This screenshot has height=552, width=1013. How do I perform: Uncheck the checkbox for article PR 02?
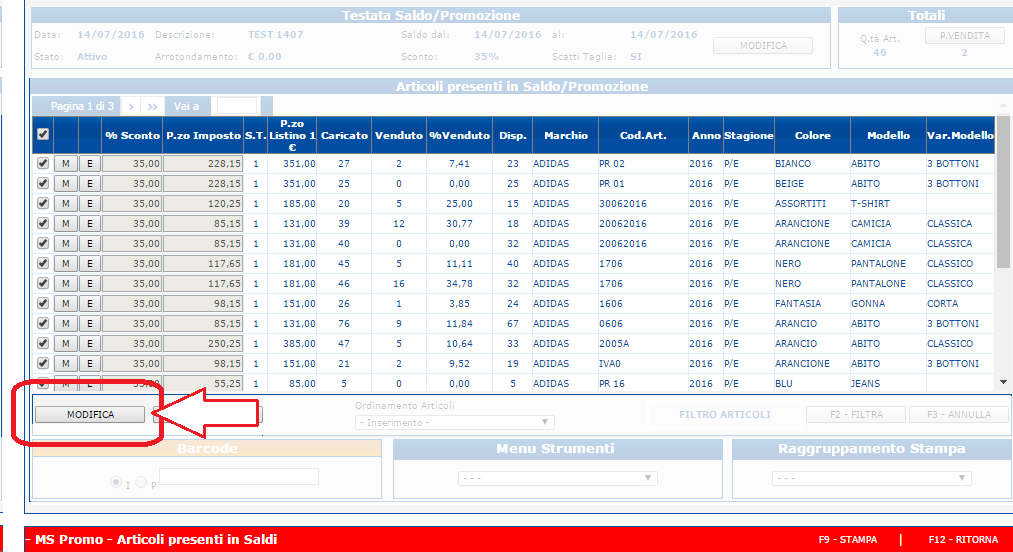[43, 164]
